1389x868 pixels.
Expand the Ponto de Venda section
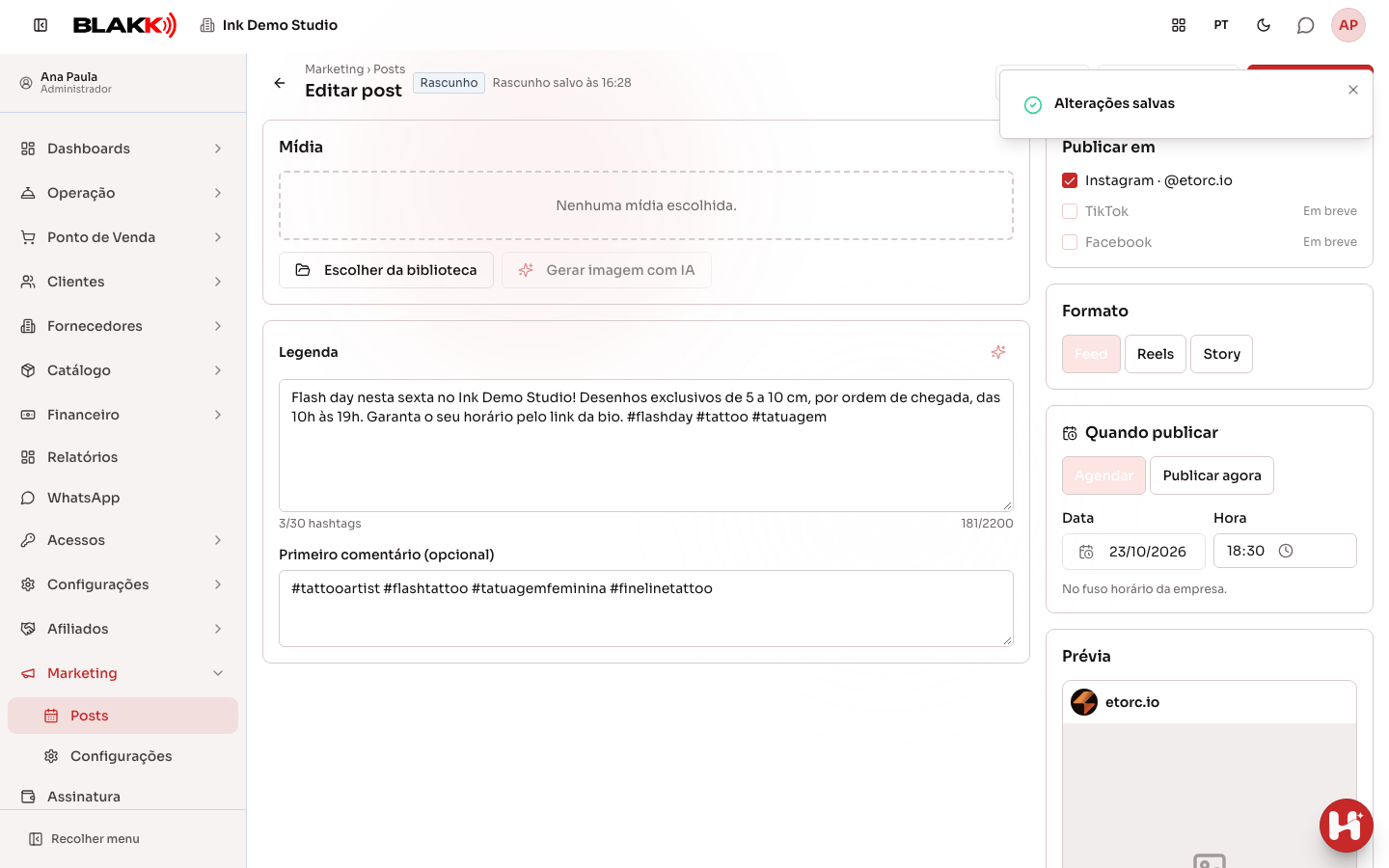click(123, 237)
